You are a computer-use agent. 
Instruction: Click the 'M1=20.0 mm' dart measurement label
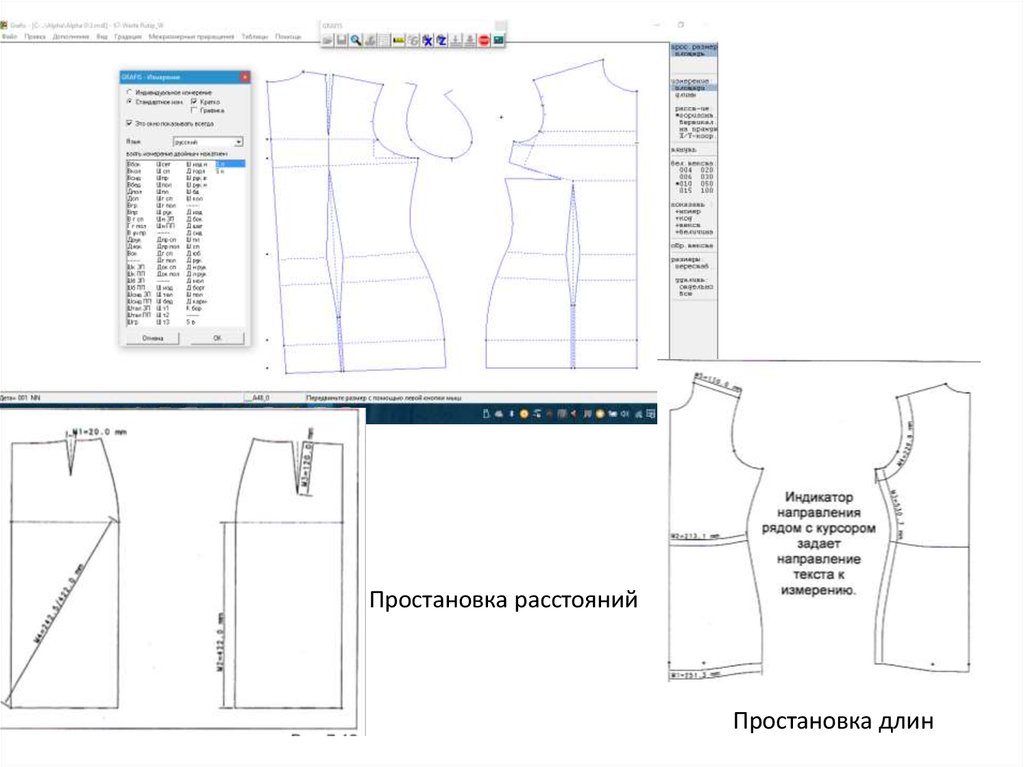point(99,432)
